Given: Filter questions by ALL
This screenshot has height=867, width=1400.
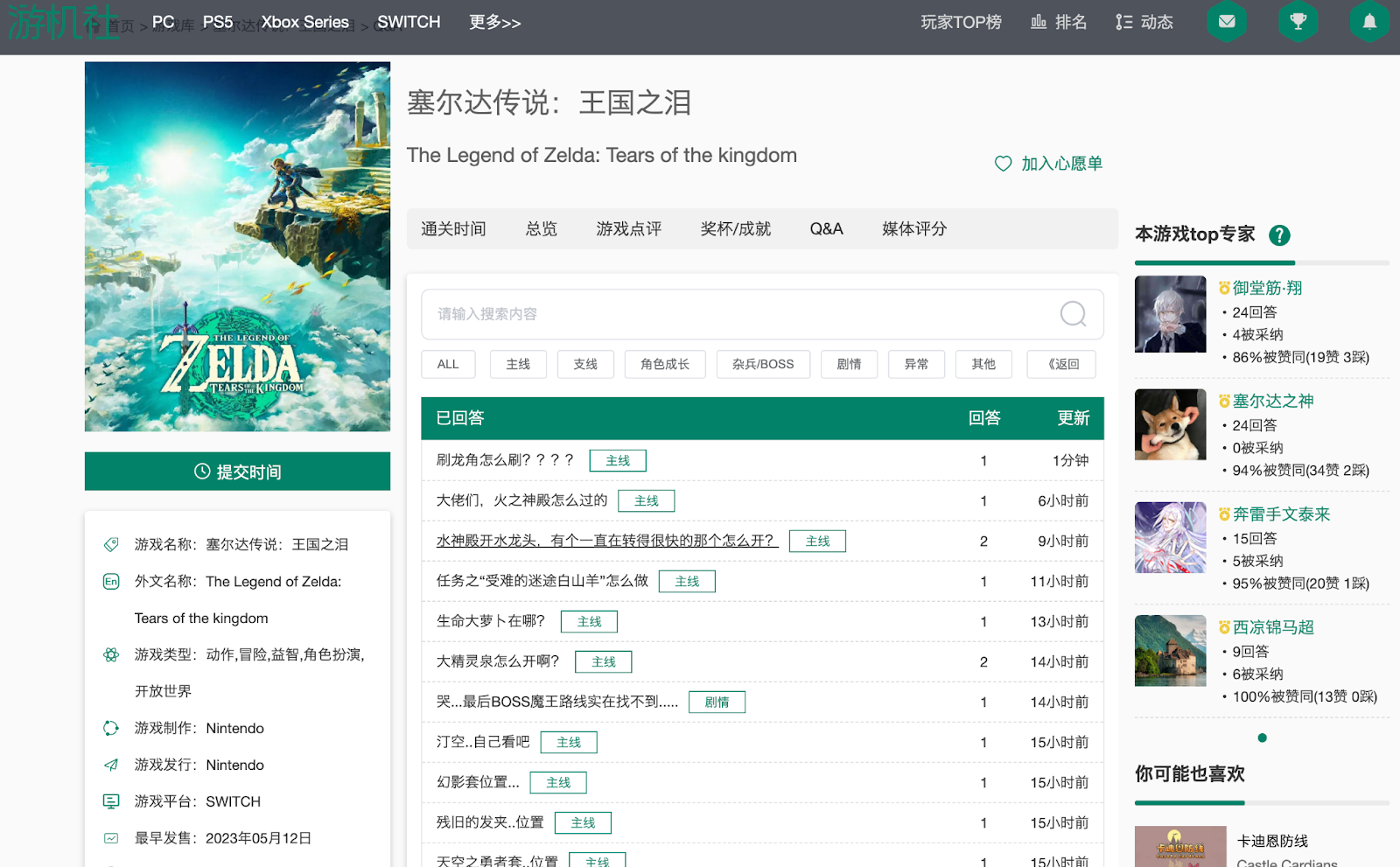Looking at the screenshot, I should point(448,364).
